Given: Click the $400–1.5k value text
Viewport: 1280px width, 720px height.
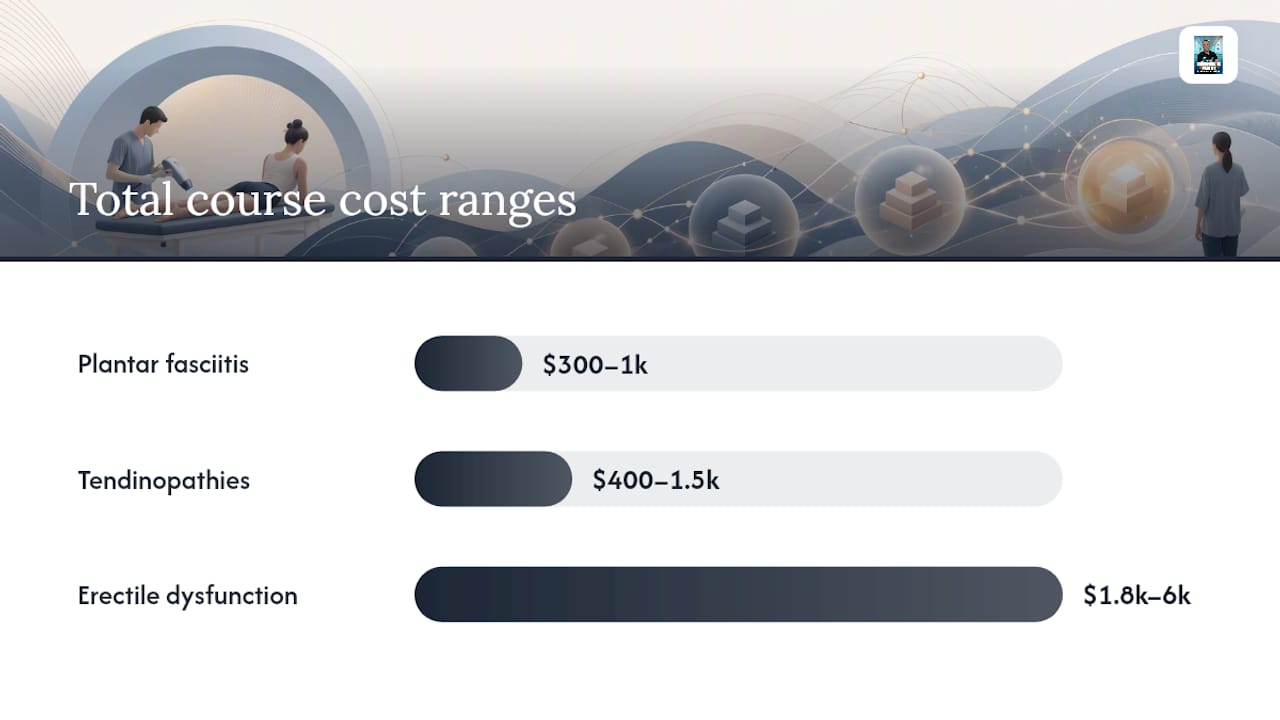Looking at the screenshot, I should coord(656,480).
